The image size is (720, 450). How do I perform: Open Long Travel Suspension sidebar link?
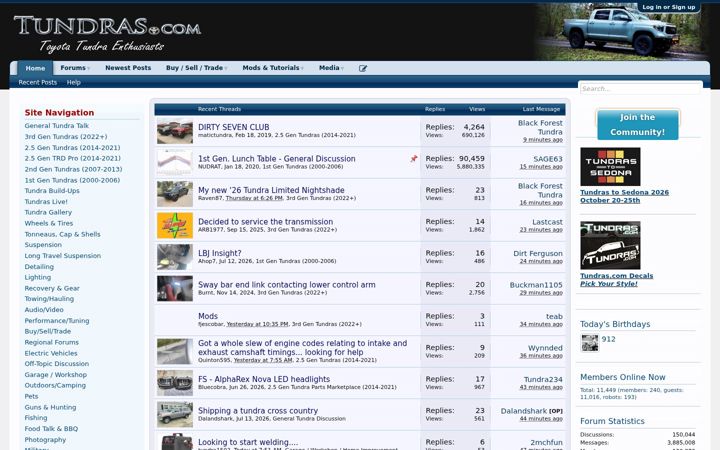[63, 256]
